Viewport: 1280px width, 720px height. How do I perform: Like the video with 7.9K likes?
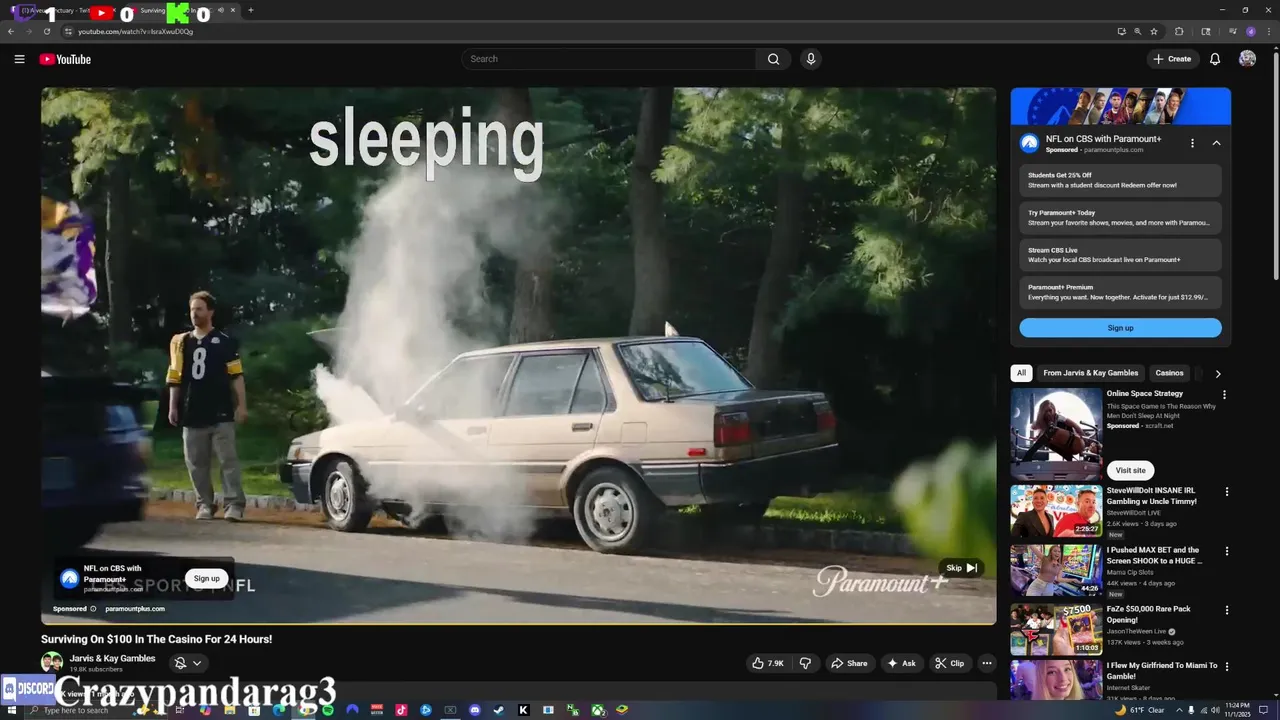click(x=768, y=663)
